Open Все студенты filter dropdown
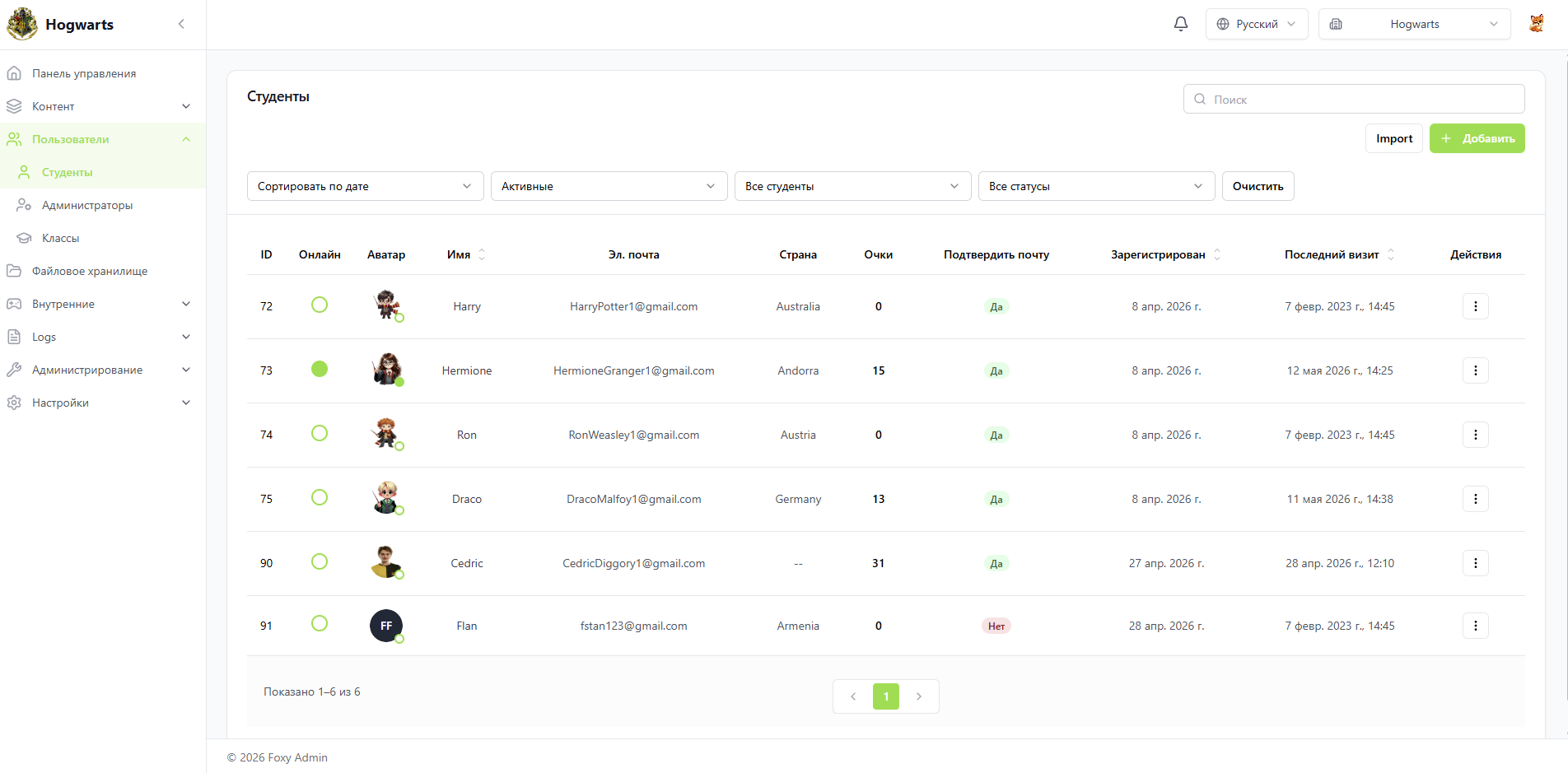This screenshot has width=1568, height=773. point(853,186)
